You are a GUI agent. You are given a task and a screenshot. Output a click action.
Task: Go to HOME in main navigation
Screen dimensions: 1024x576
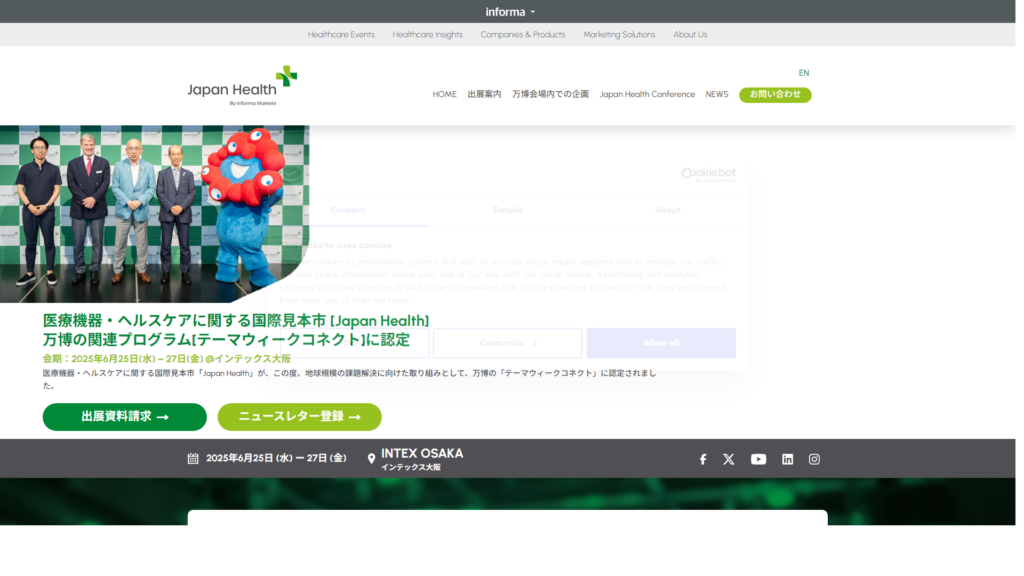click(444, 94)
